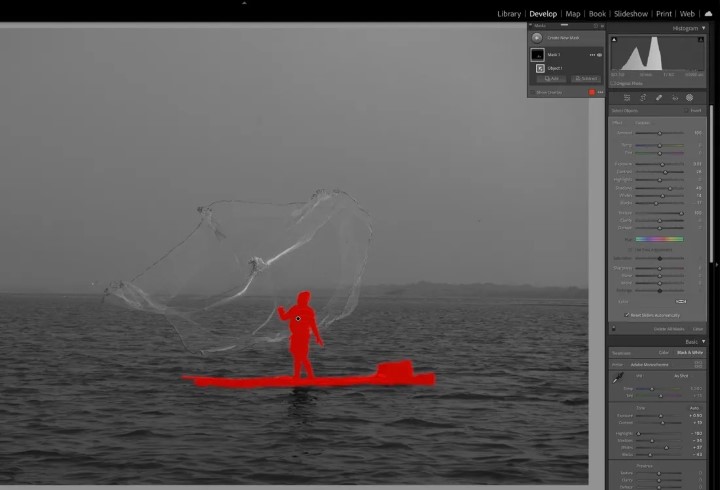Toggle Mask 1 visibility eye icon
The height and width of the screenshot is (490, 720).
point(599,55)
